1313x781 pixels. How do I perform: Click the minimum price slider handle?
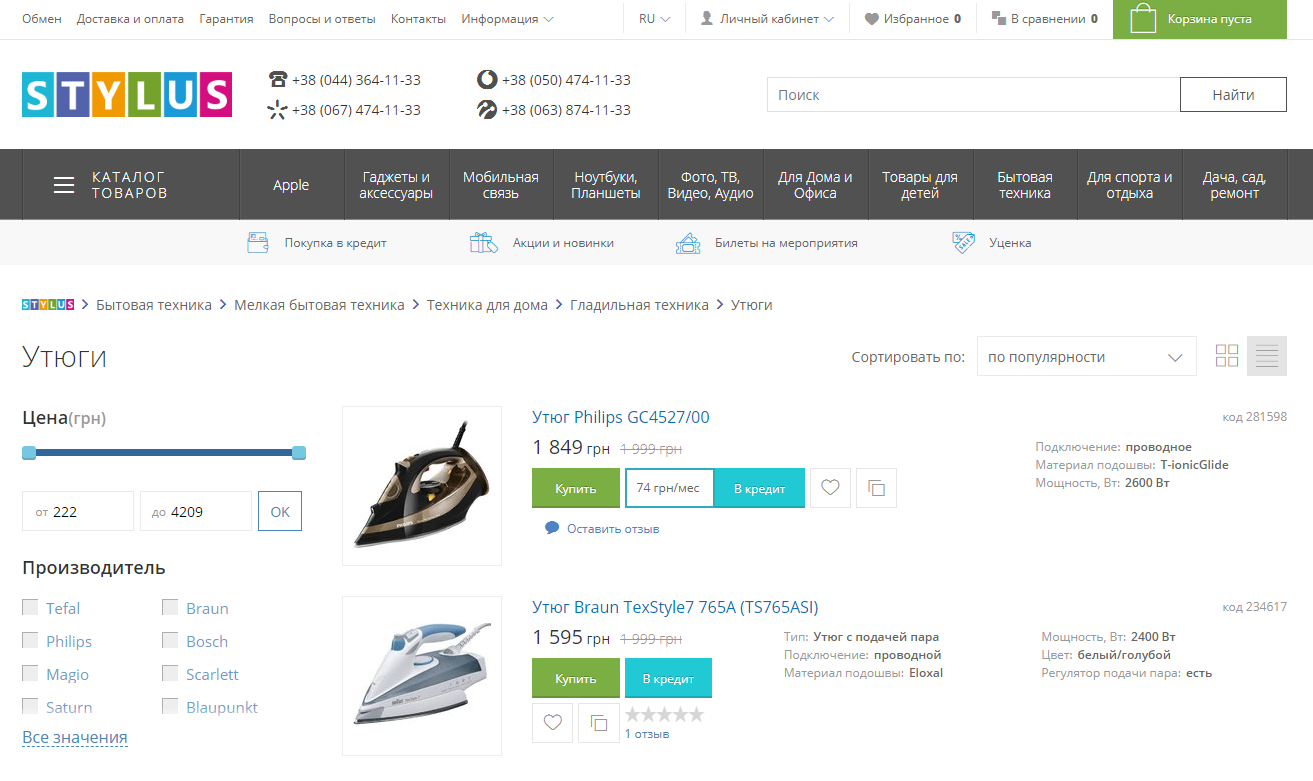[x=29, y=453]
